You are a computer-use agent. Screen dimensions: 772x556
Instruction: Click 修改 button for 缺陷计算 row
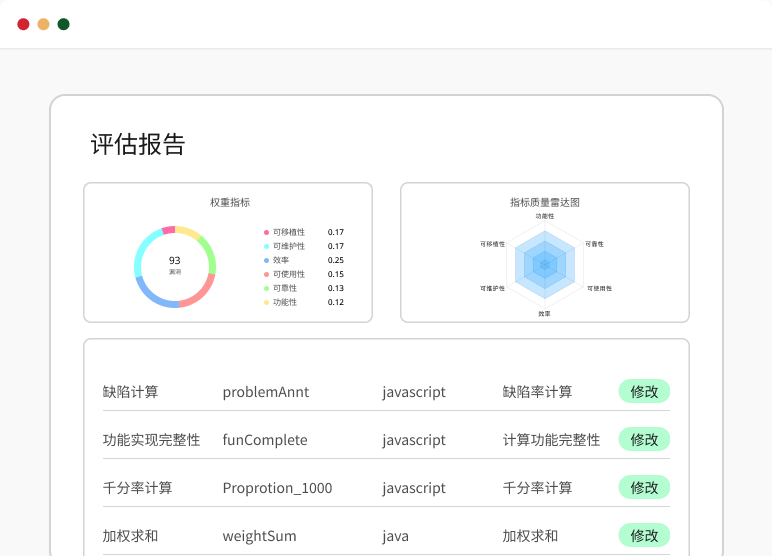pos(643,391)
